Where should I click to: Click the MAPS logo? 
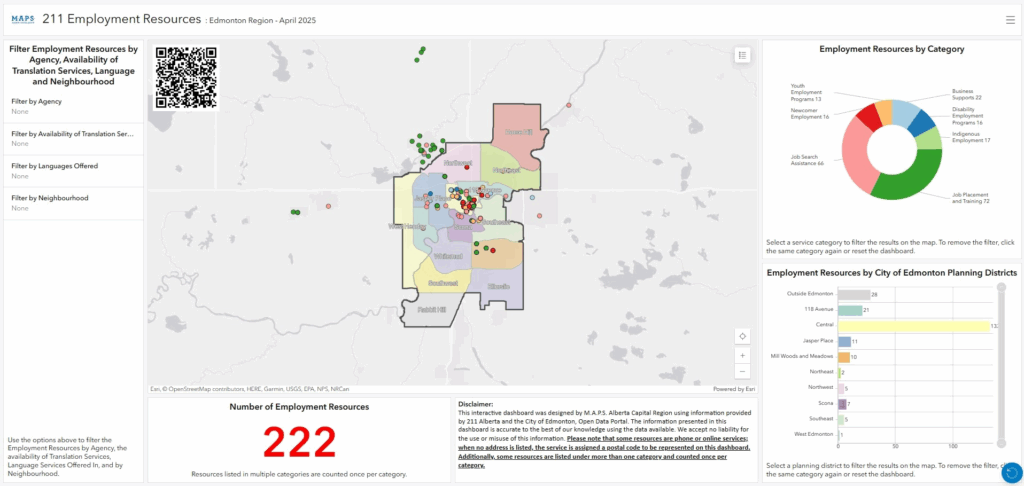(x=23, y=20)
